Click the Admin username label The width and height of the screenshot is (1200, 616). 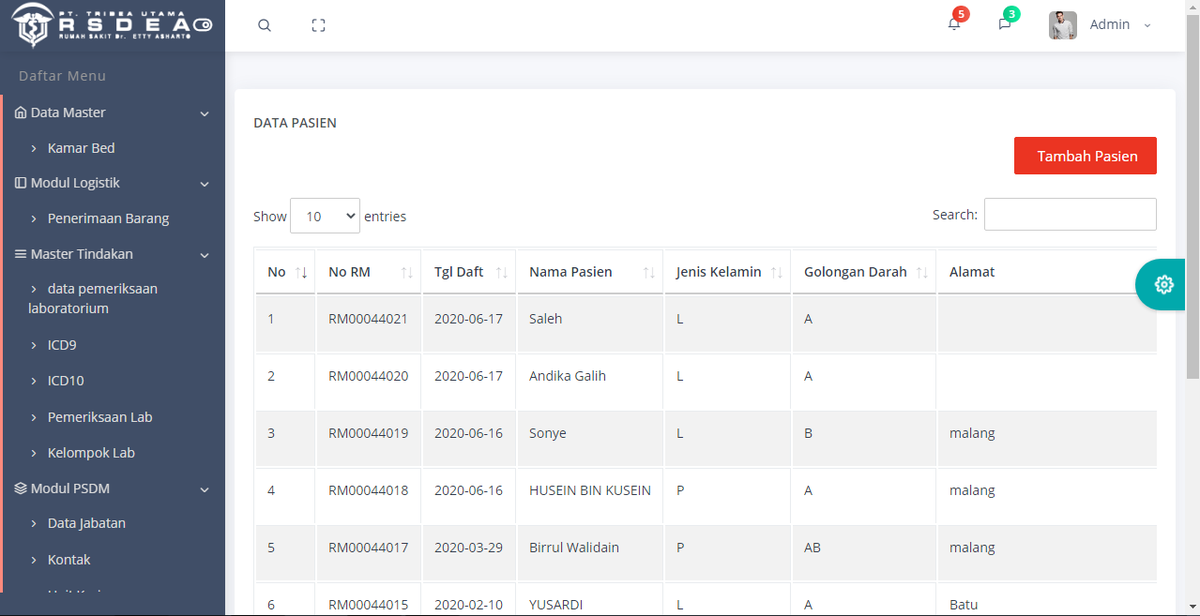1110,25
